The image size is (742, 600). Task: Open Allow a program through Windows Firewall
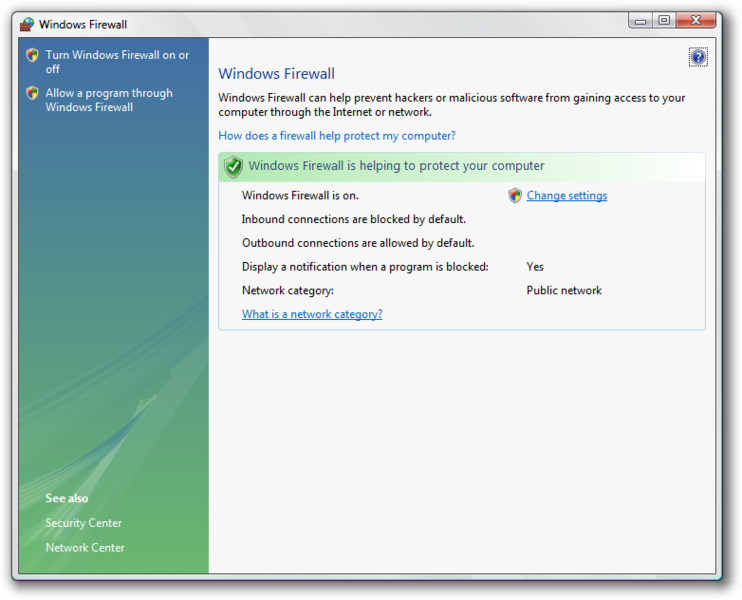[109, 100]
